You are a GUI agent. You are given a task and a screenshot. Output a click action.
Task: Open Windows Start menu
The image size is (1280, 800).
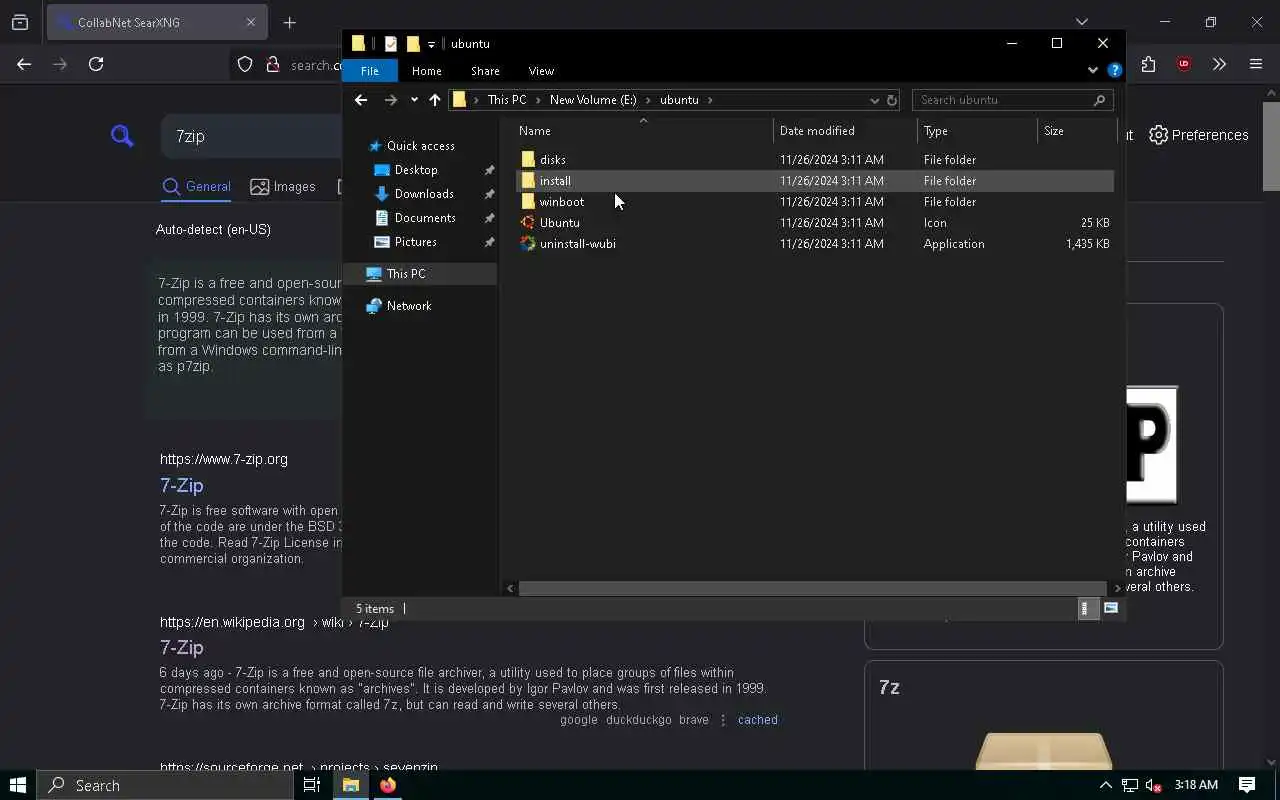(x=17, y=785)
